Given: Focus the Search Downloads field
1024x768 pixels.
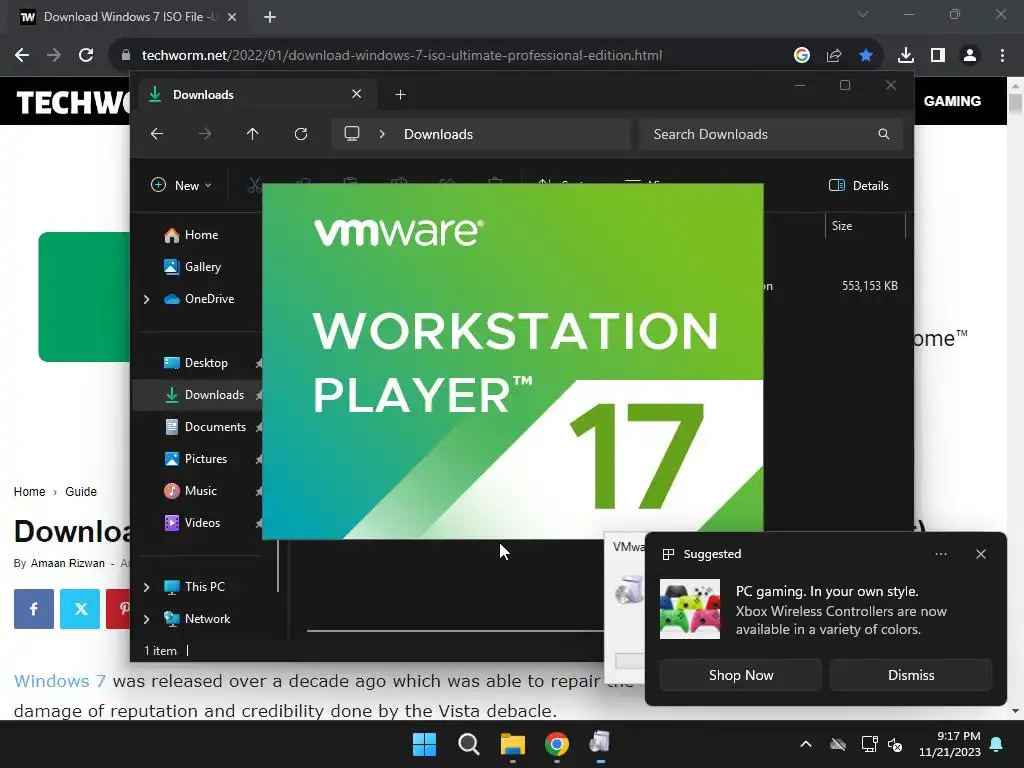Looking at the screenshot, I should click(771, 134).
